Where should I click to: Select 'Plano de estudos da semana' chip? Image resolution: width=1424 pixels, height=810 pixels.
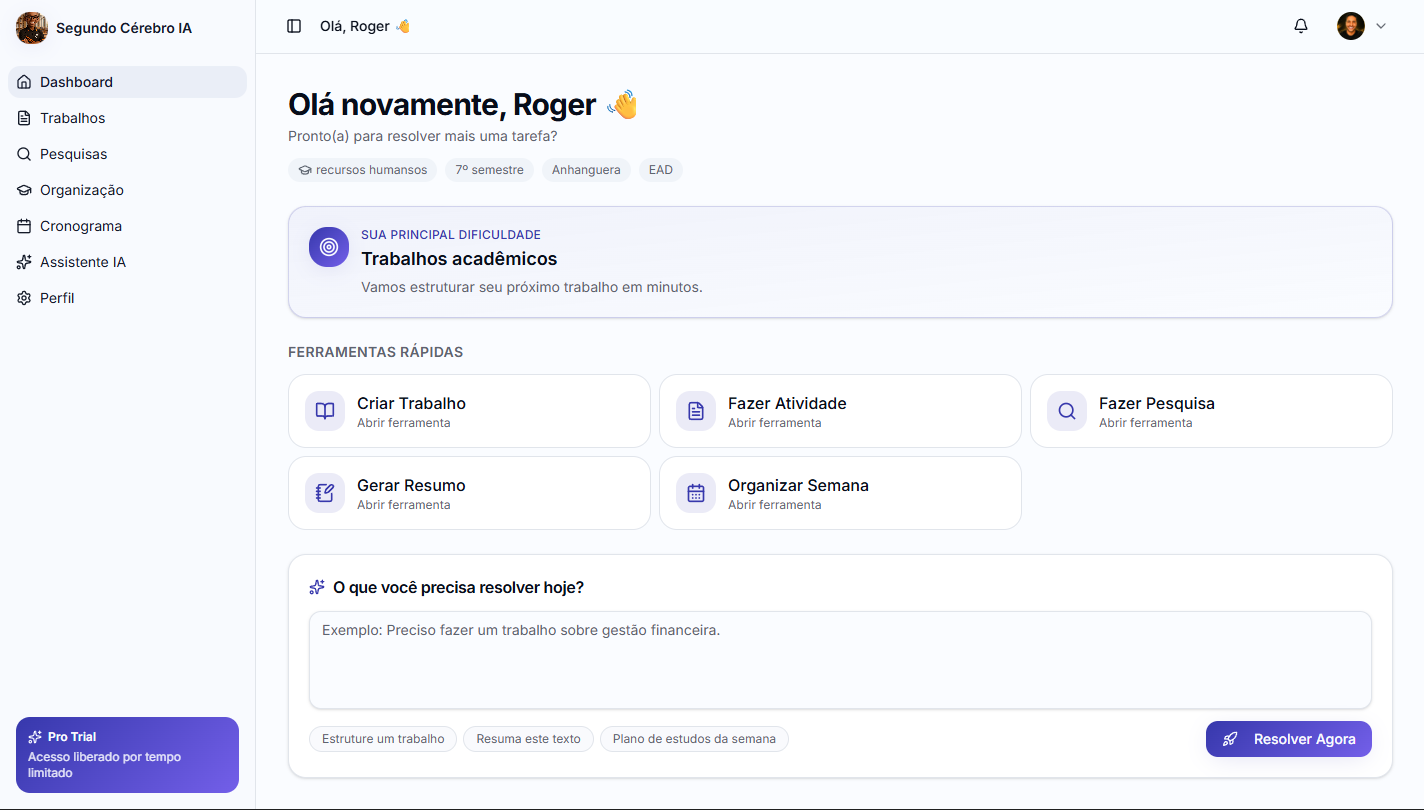coord(694,739)
